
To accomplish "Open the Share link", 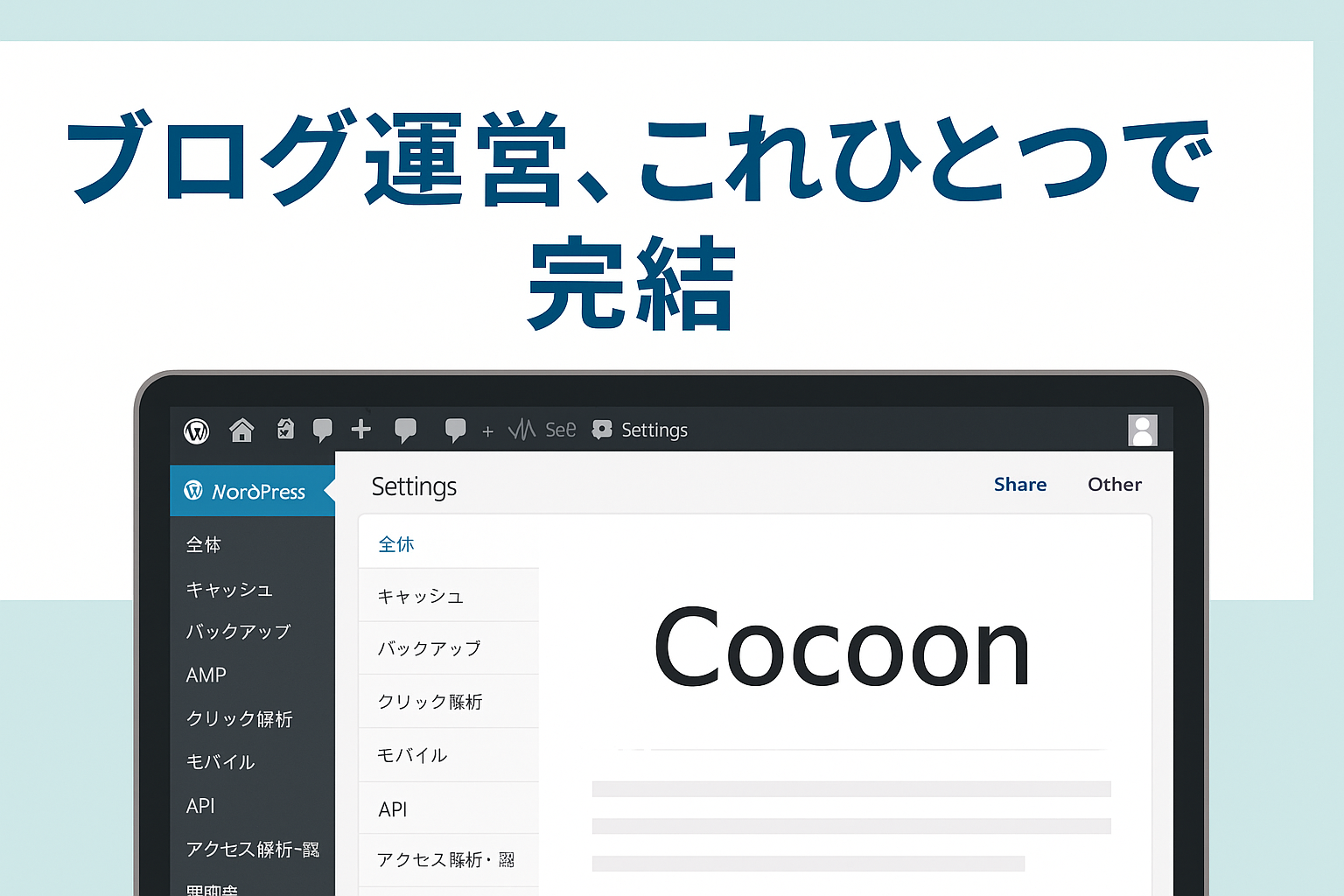I will 1020,484.
